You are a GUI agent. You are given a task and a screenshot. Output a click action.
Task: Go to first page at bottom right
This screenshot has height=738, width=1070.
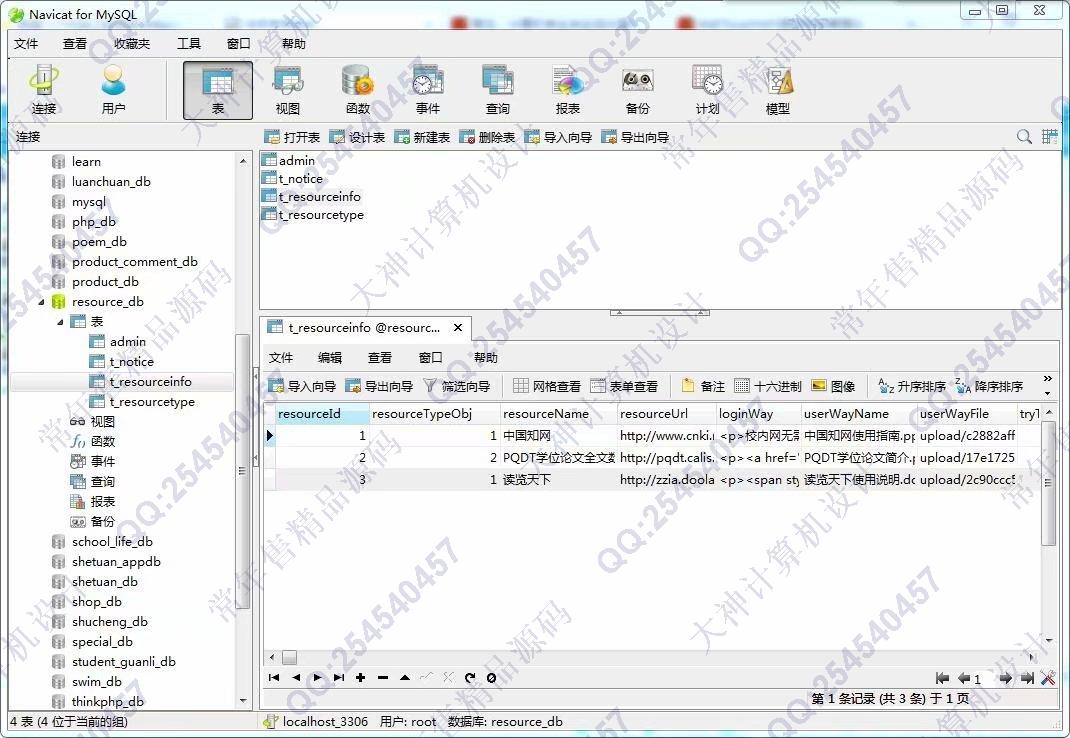coord(942,679)
